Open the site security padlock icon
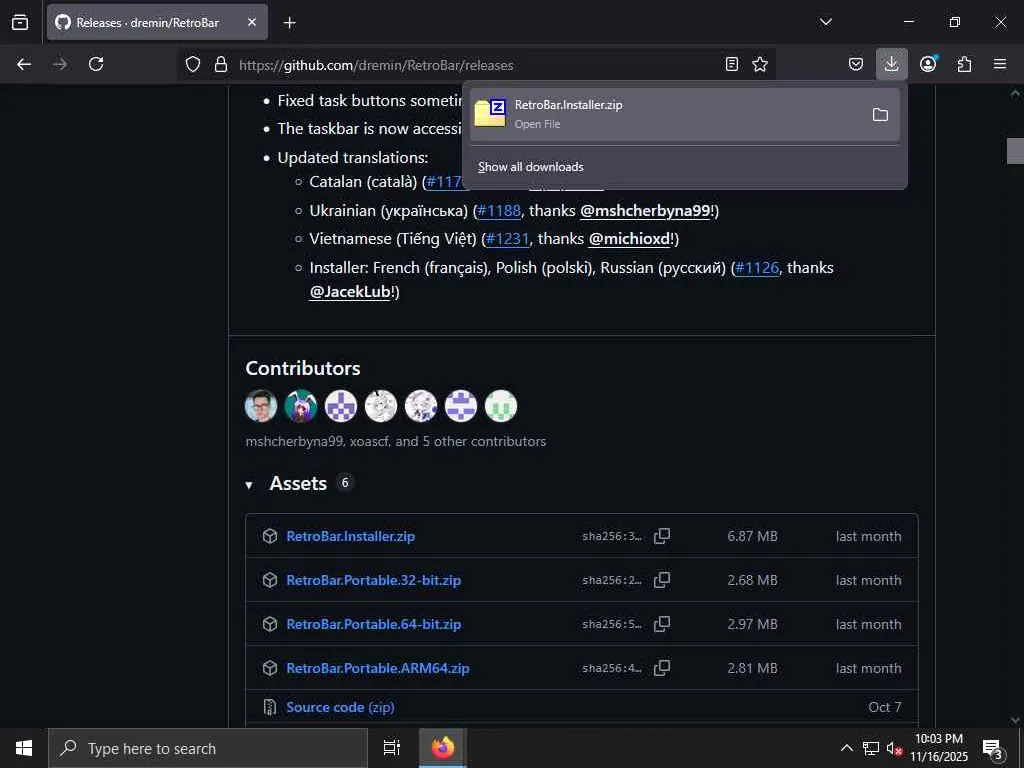This screenshot has height=768, width=1024. [x=221, y=64]
